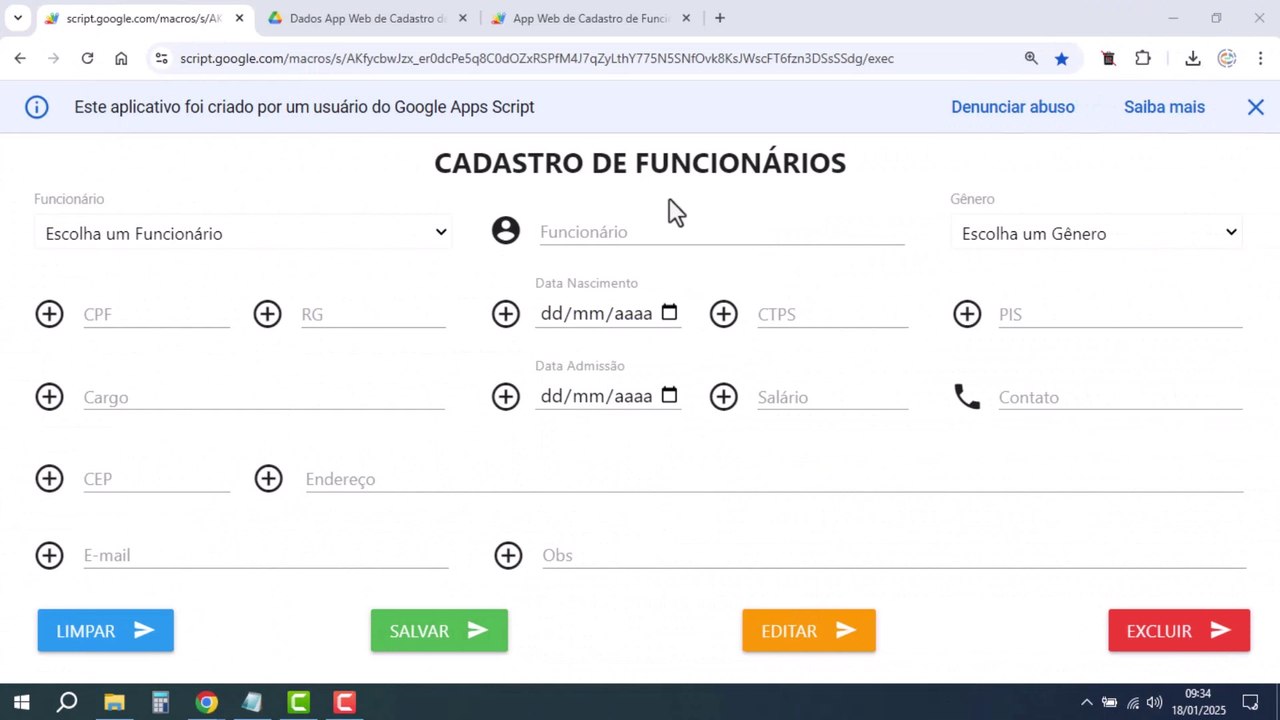The width and height of the screenshot is (1280, 720).
Task: Open the 'Escolha um Gênero' dropdown
Action: (1097, 233)
